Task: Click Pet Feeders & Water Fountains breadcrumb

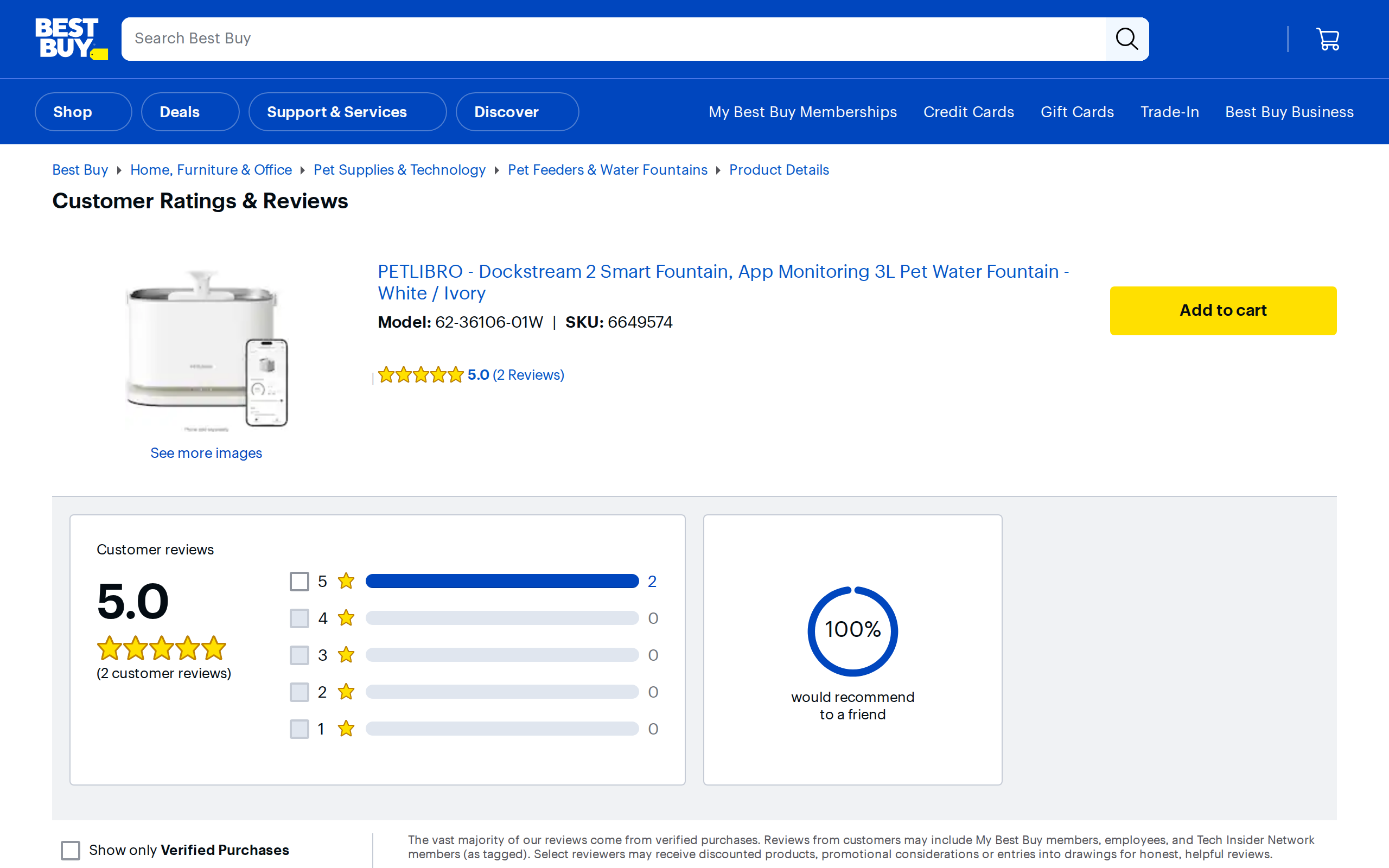Action: pos(607,170)
